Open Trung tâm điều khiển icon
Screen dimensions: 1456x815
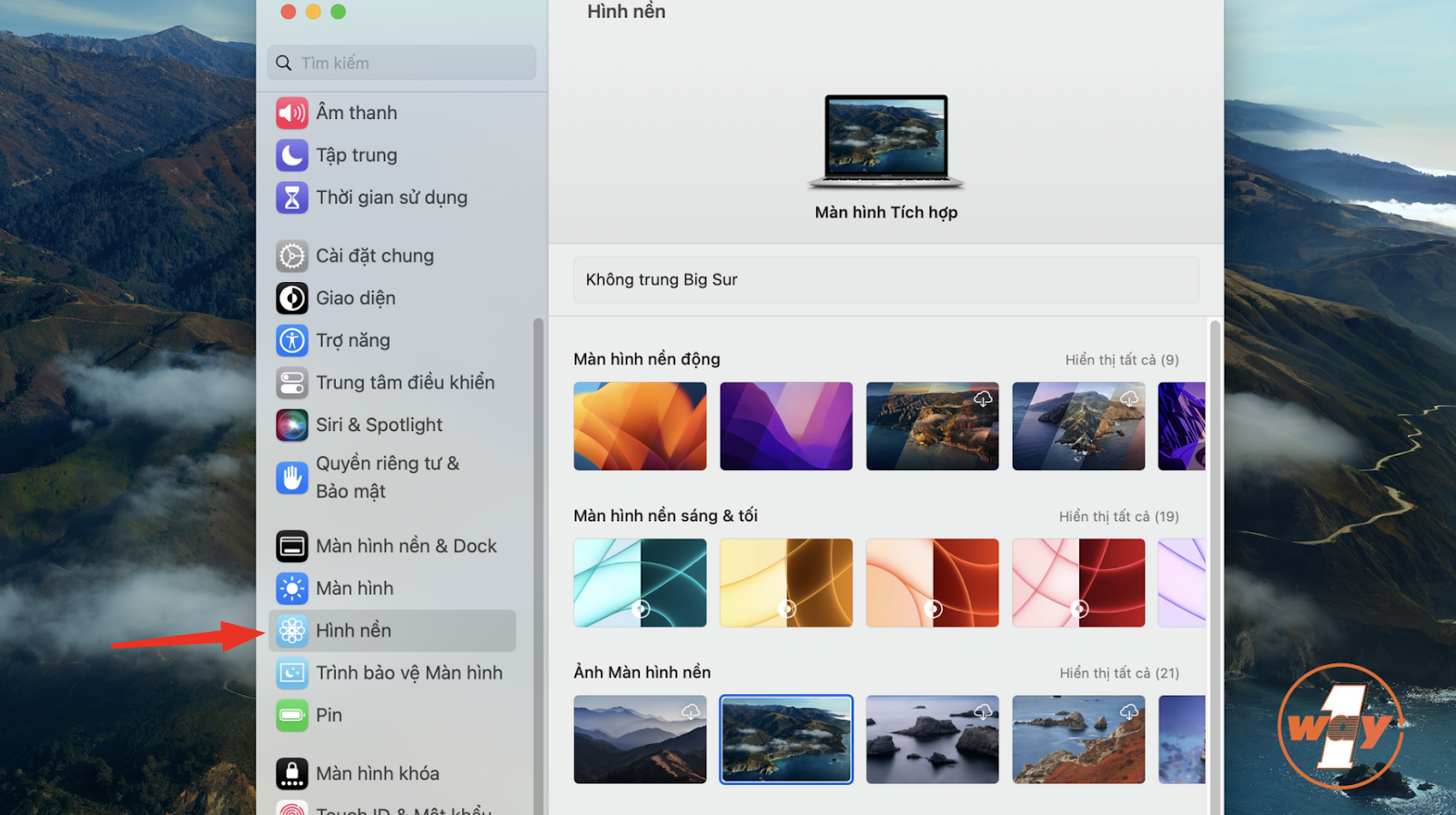pyautogui.click(x=292, y=383)
